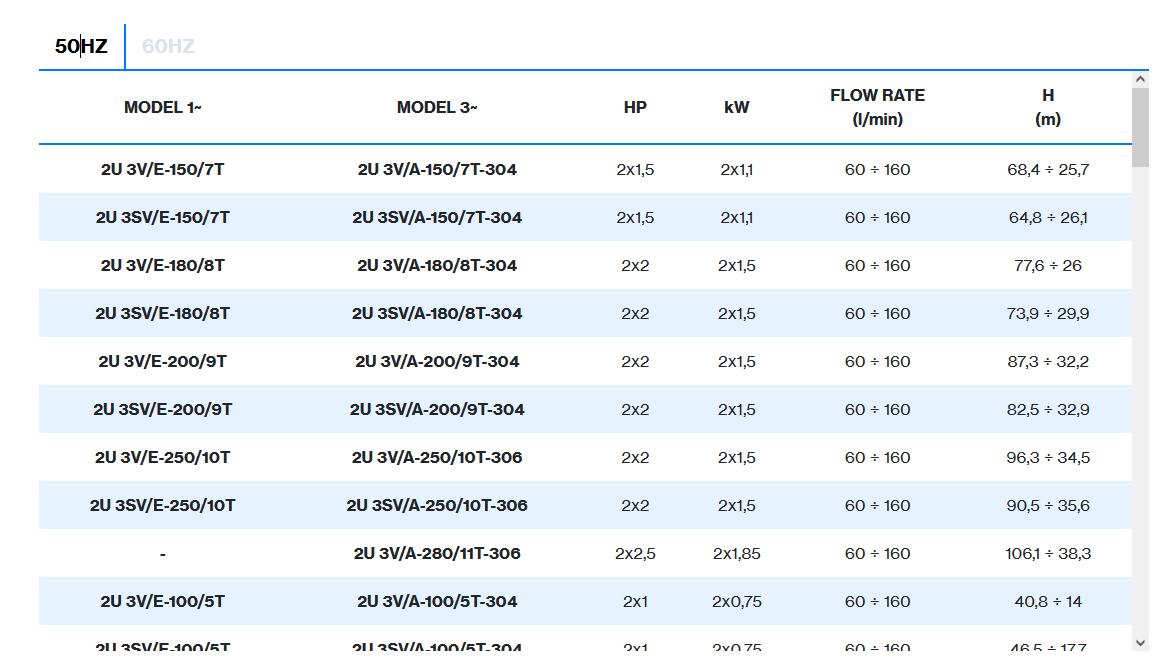Select the HP column header
Image resolution: width=1171 pixels, height=667 pixels.
tap(635, 107)
